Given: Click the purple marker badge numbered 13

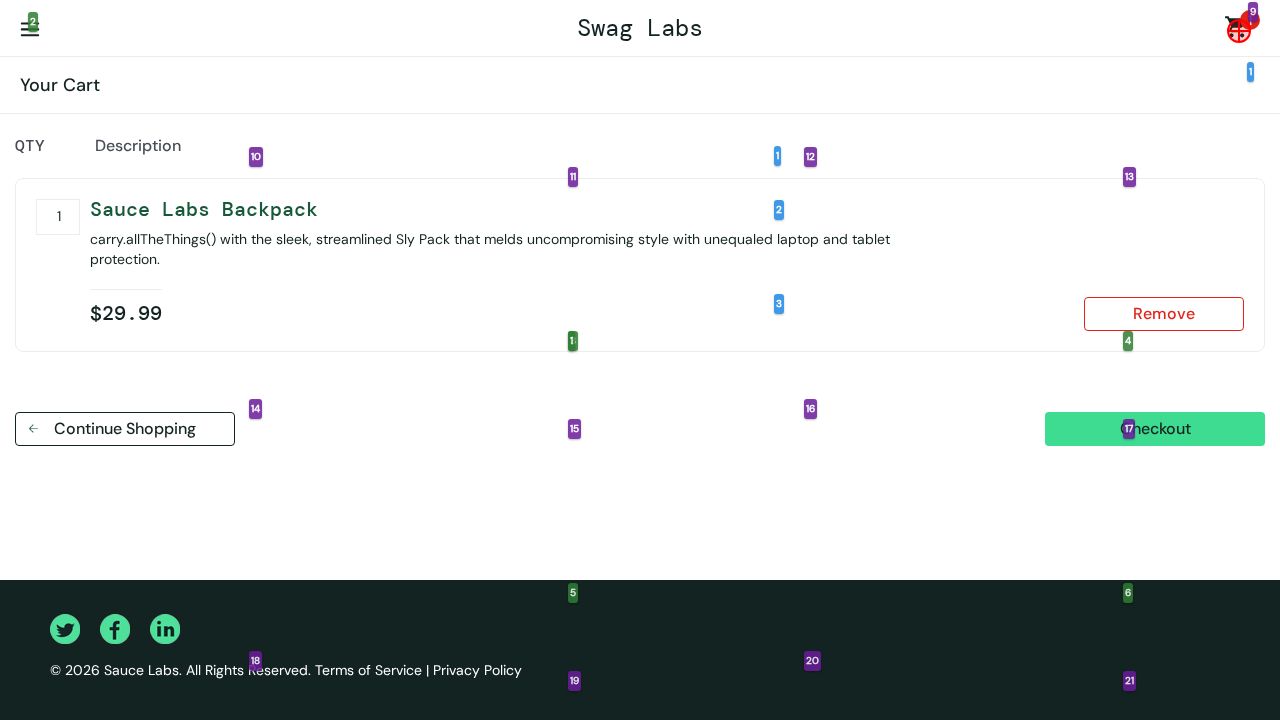Looking at the screenshot, I should [x=1129, y=177].
